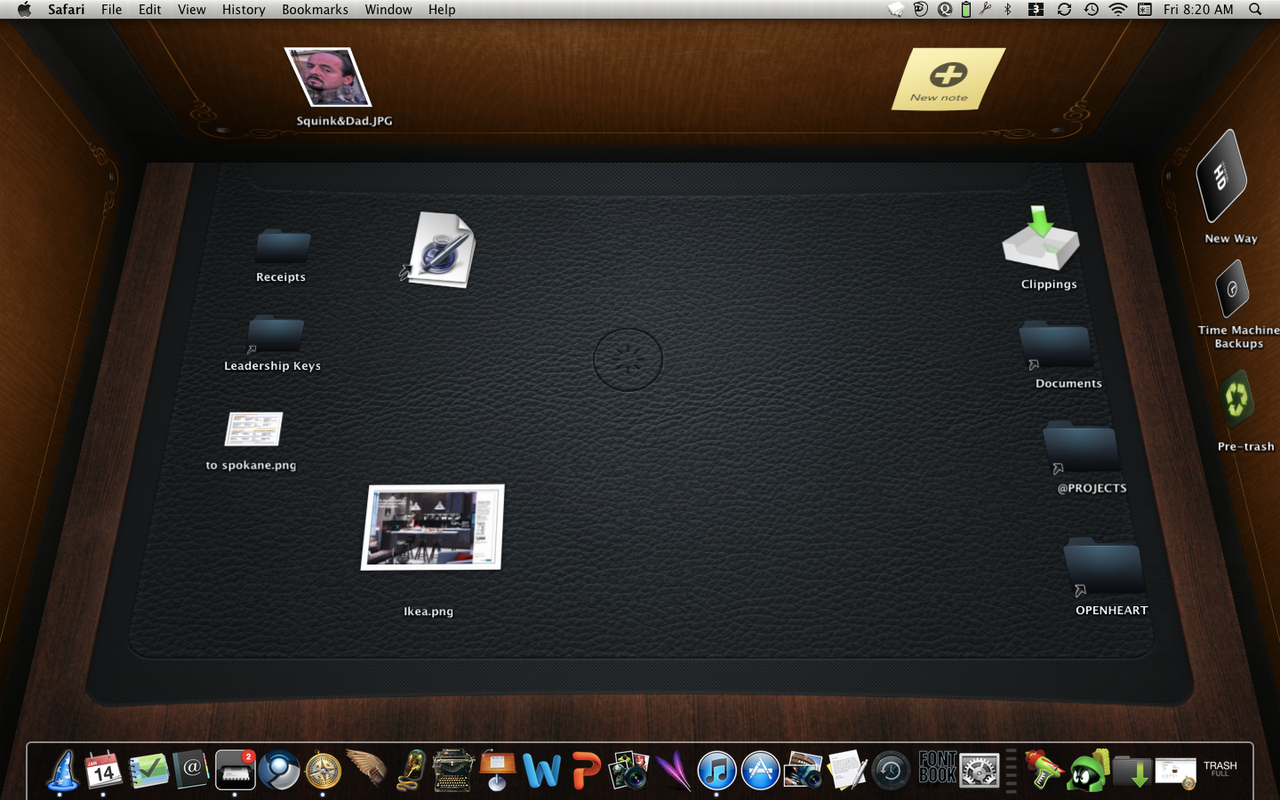The width and height of the screenshot is (1280, 800).
Task: Open the Pre-trash recycle icon
Action: [1238, 400]
